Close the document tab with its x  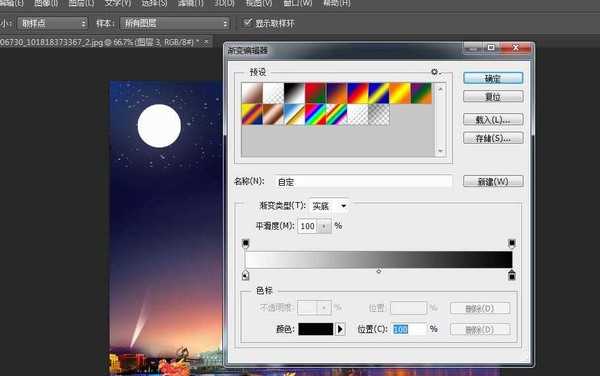[x=206, y=41]
